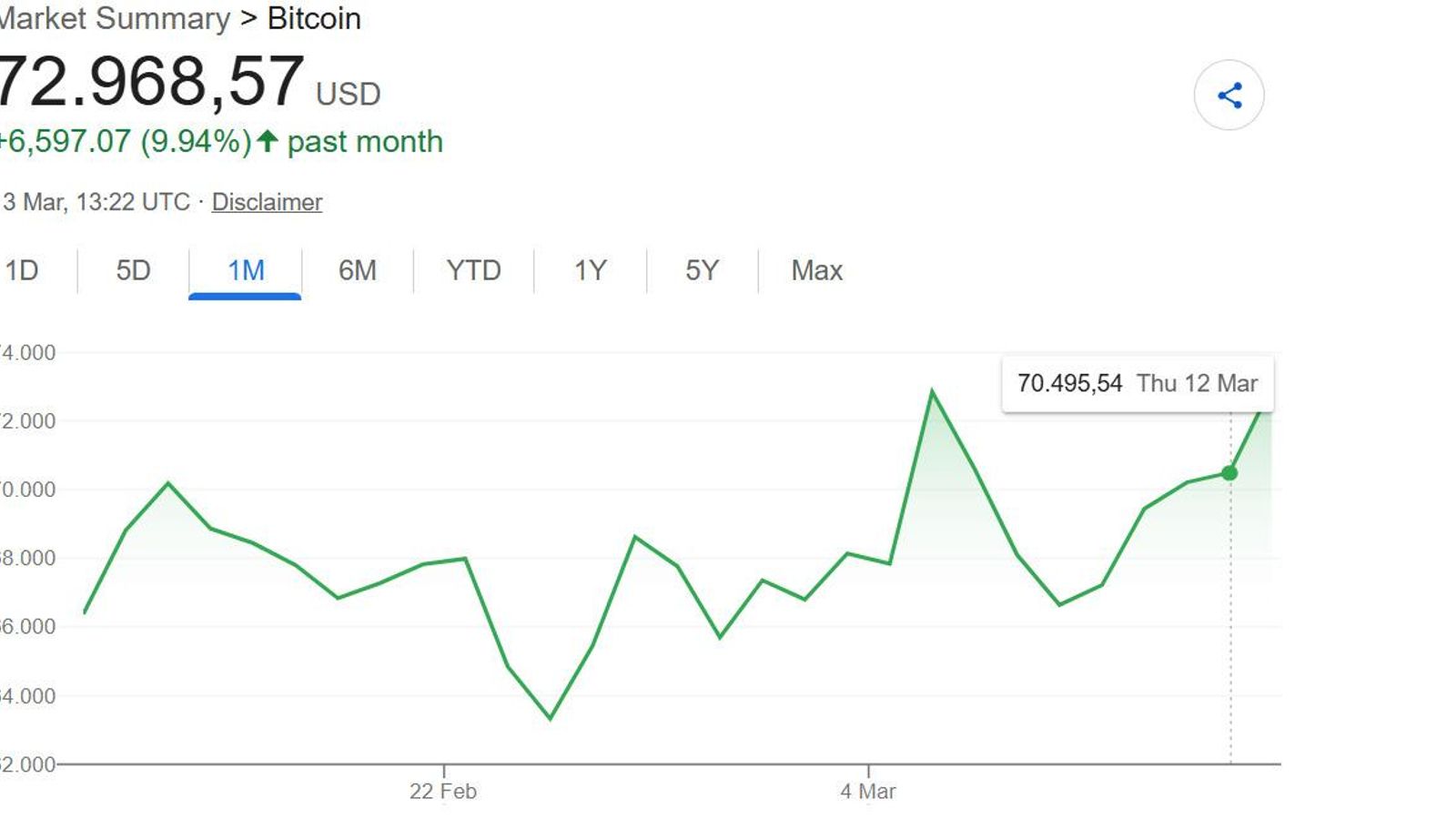Switch to the 1Y chart view

[587, 270]
